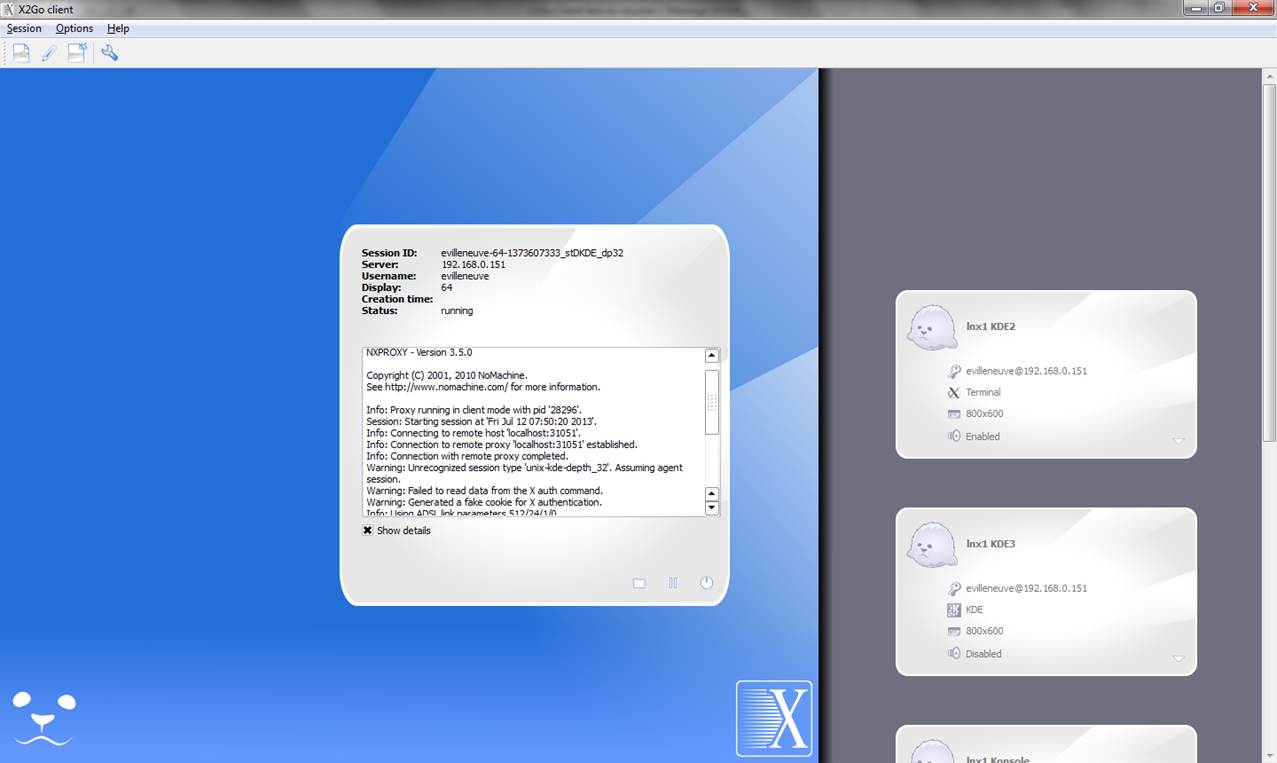Terminate the session with the power icon

[707, 583]
